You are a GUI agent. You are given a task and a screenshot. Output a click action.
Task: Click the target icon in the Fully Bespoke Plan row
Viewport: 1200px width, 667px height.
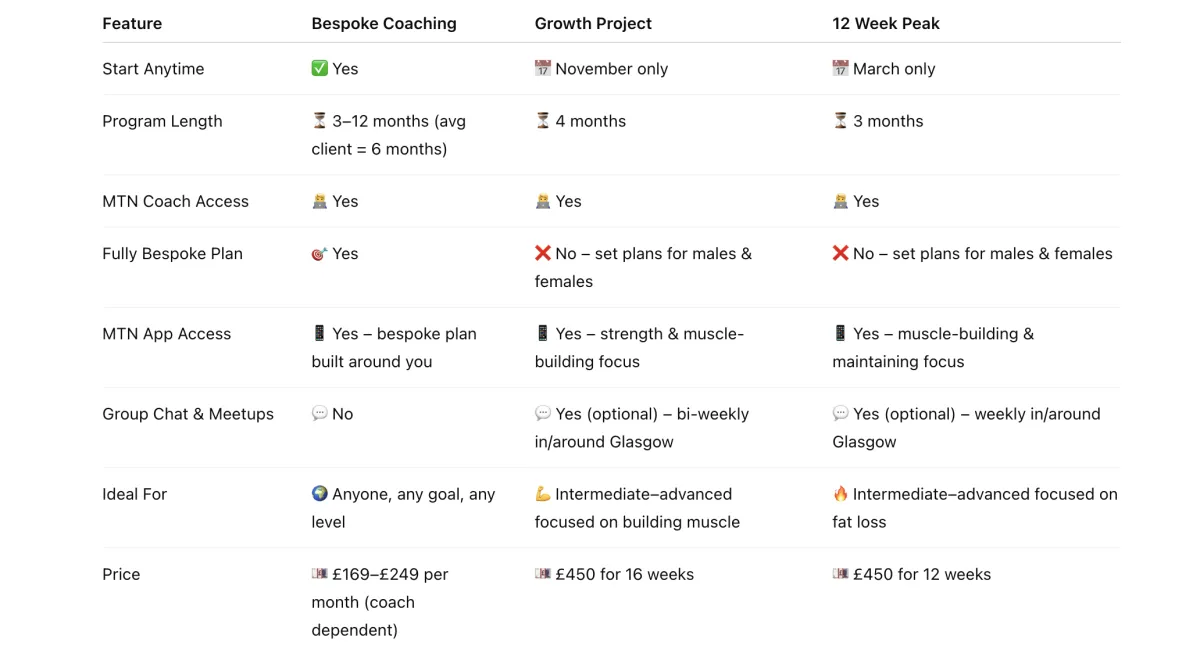[x=320, y=254]
